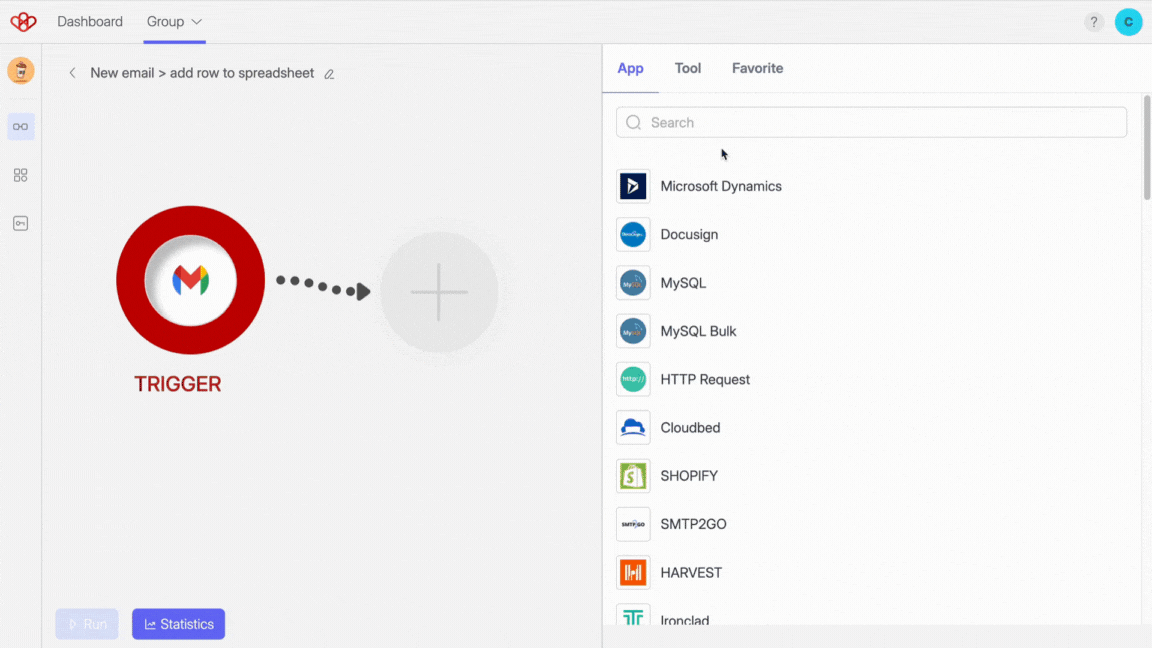The image size is (1152, 648).
Task: Choose SHOPIFY from the app list
Action: click(689, 476)
